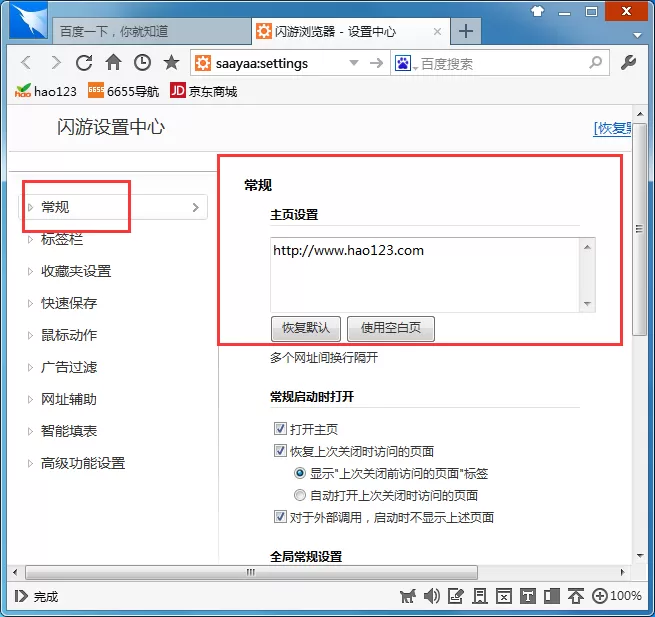Click the page scrollbar down arrow

[x=640, y=556]
